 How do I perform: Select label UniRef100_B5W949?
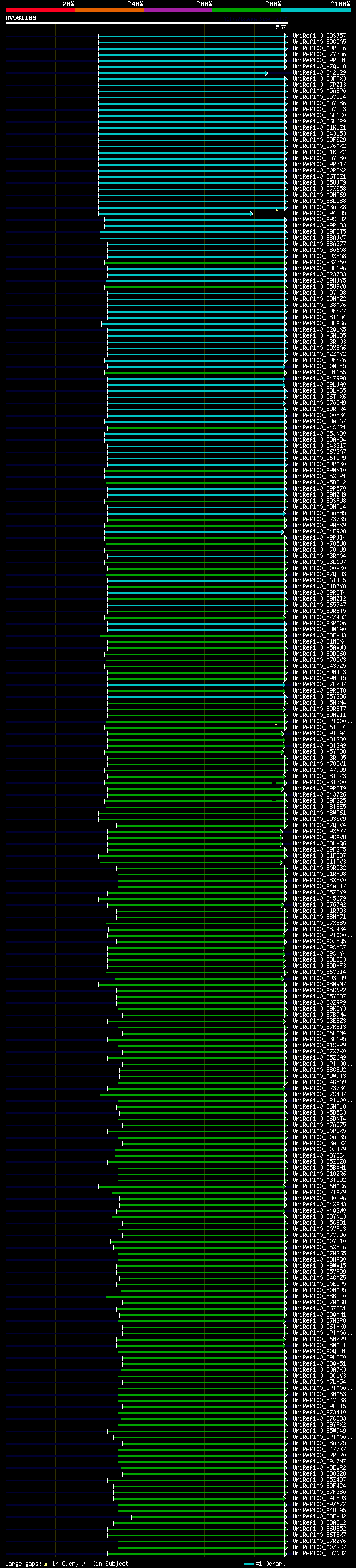pos(319,1431)
